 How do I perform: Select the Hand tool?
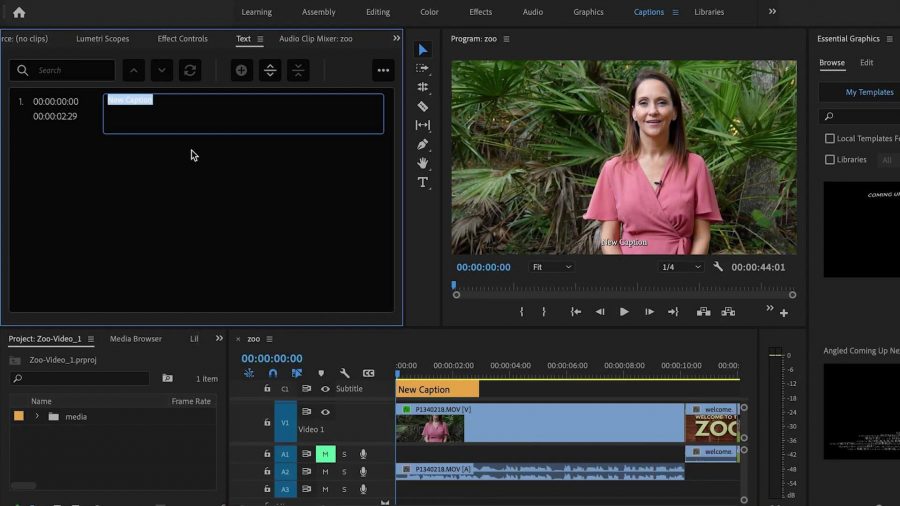point(422,163)
